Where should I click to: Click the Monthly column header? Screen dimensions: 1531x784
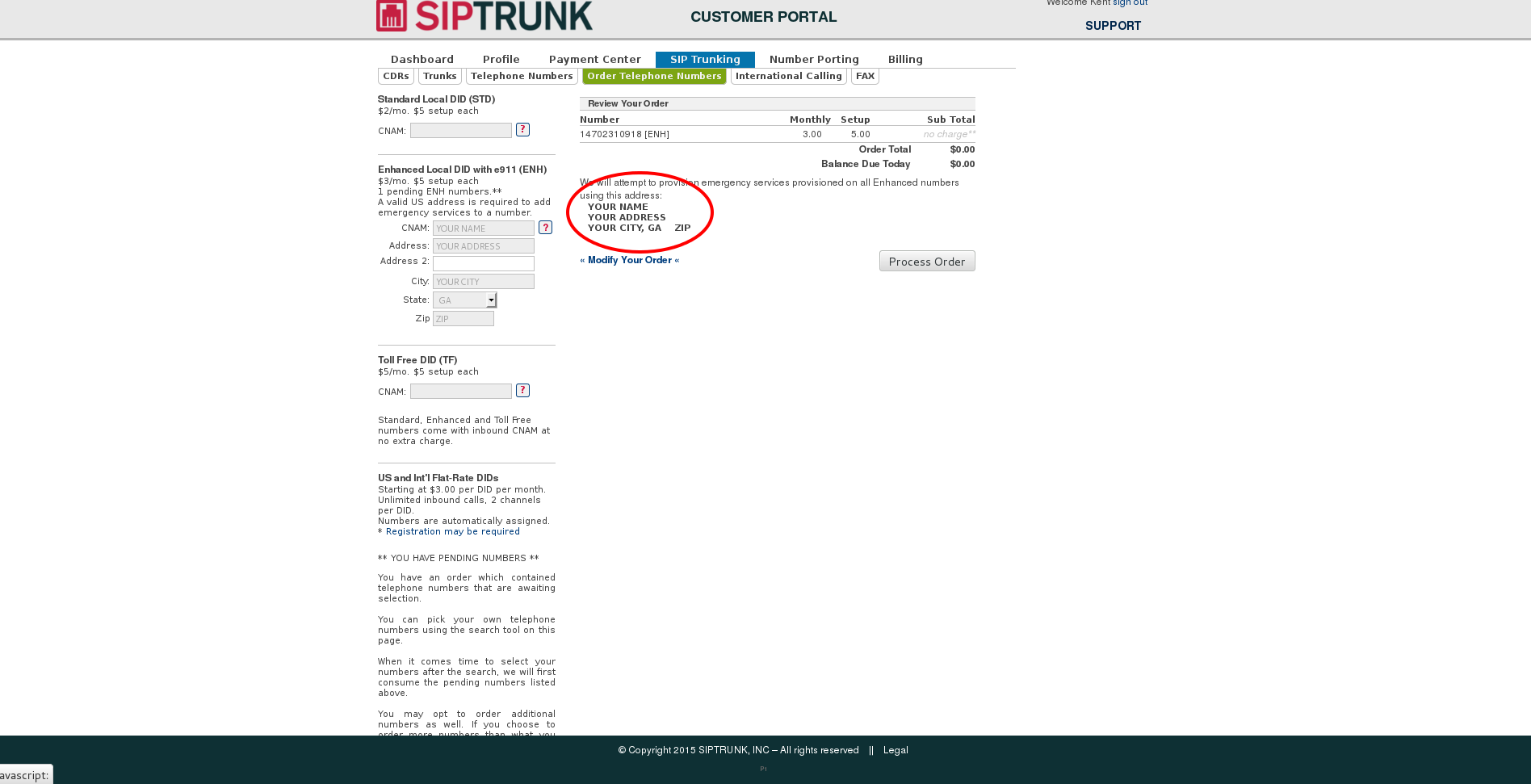click(810, 119)
